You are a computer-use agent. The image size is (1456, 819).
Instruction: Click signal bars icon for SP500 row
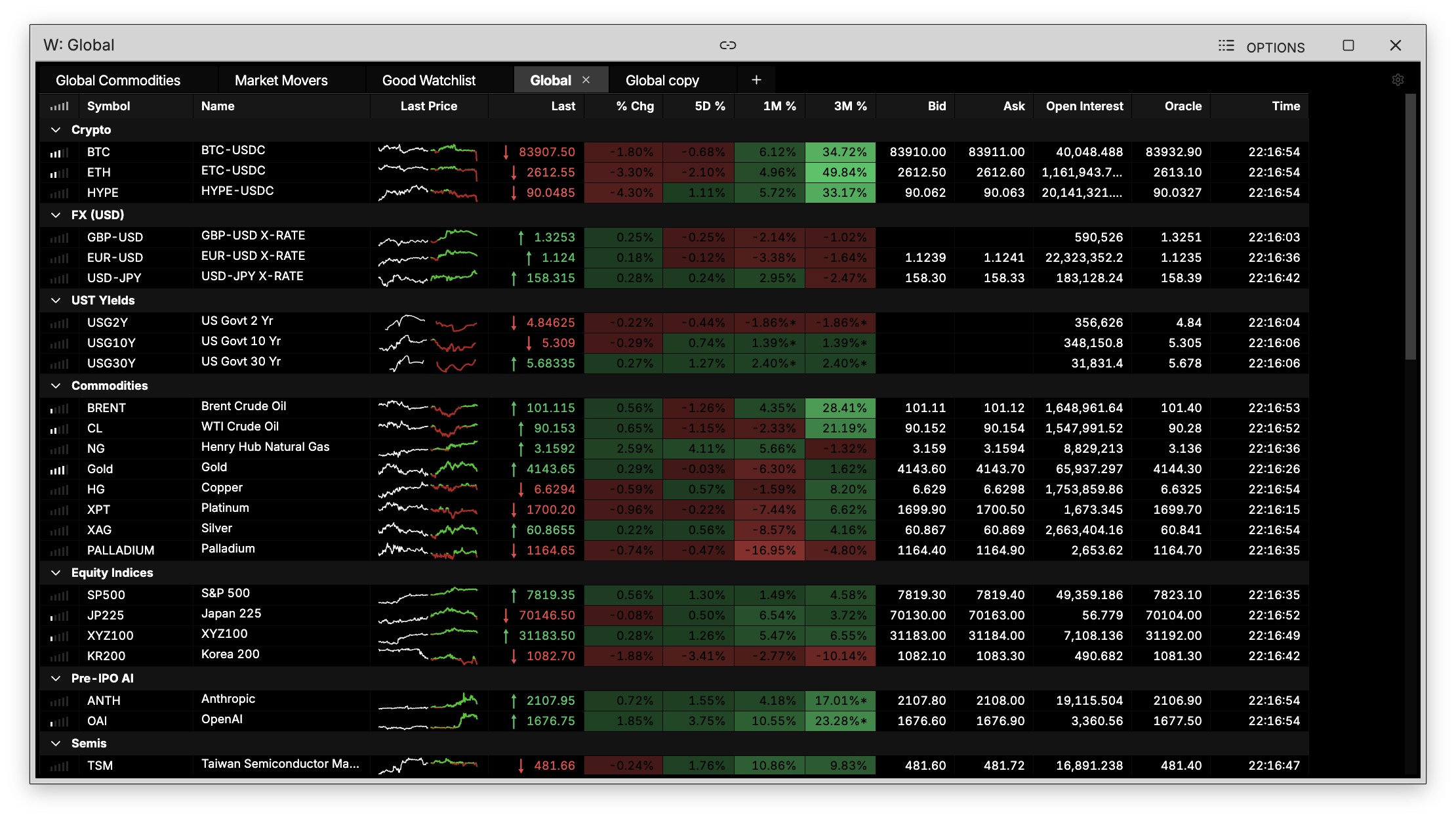pyautogui.click(x=59, y=596)
